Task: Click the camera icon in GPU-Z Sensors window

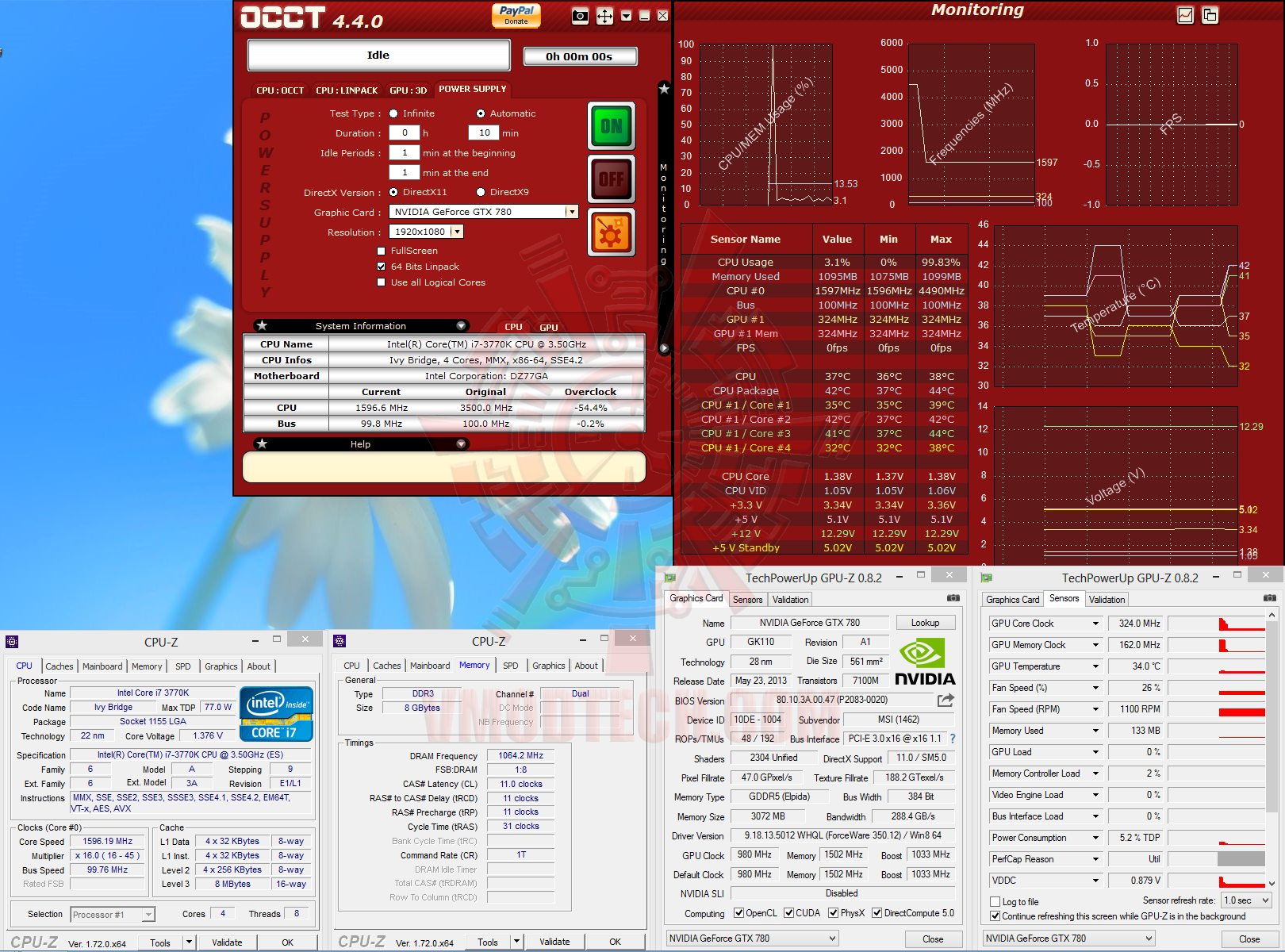Action: tap(1270, 598)
